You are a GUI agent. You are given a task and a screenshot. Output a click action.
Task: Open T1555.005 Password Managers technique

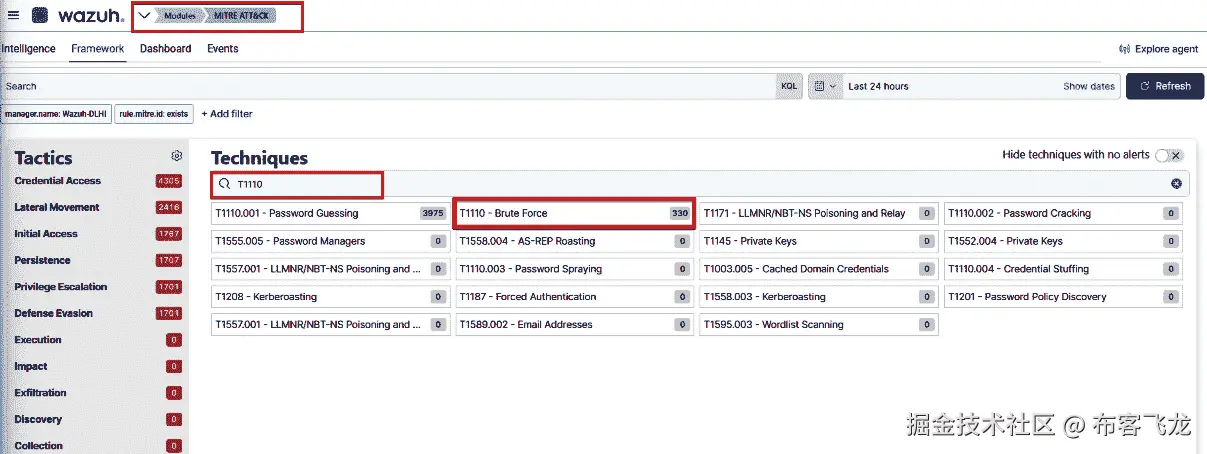329,241
